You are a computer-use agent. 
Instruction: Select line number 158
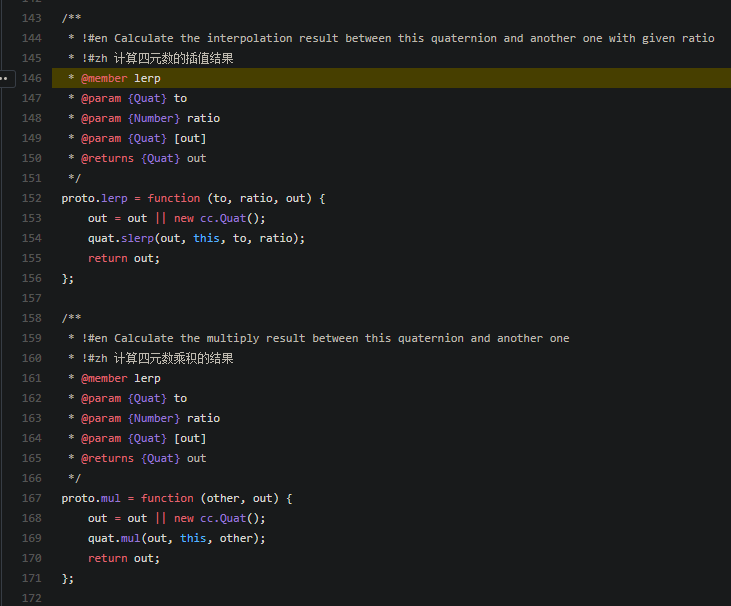(33, 318)
